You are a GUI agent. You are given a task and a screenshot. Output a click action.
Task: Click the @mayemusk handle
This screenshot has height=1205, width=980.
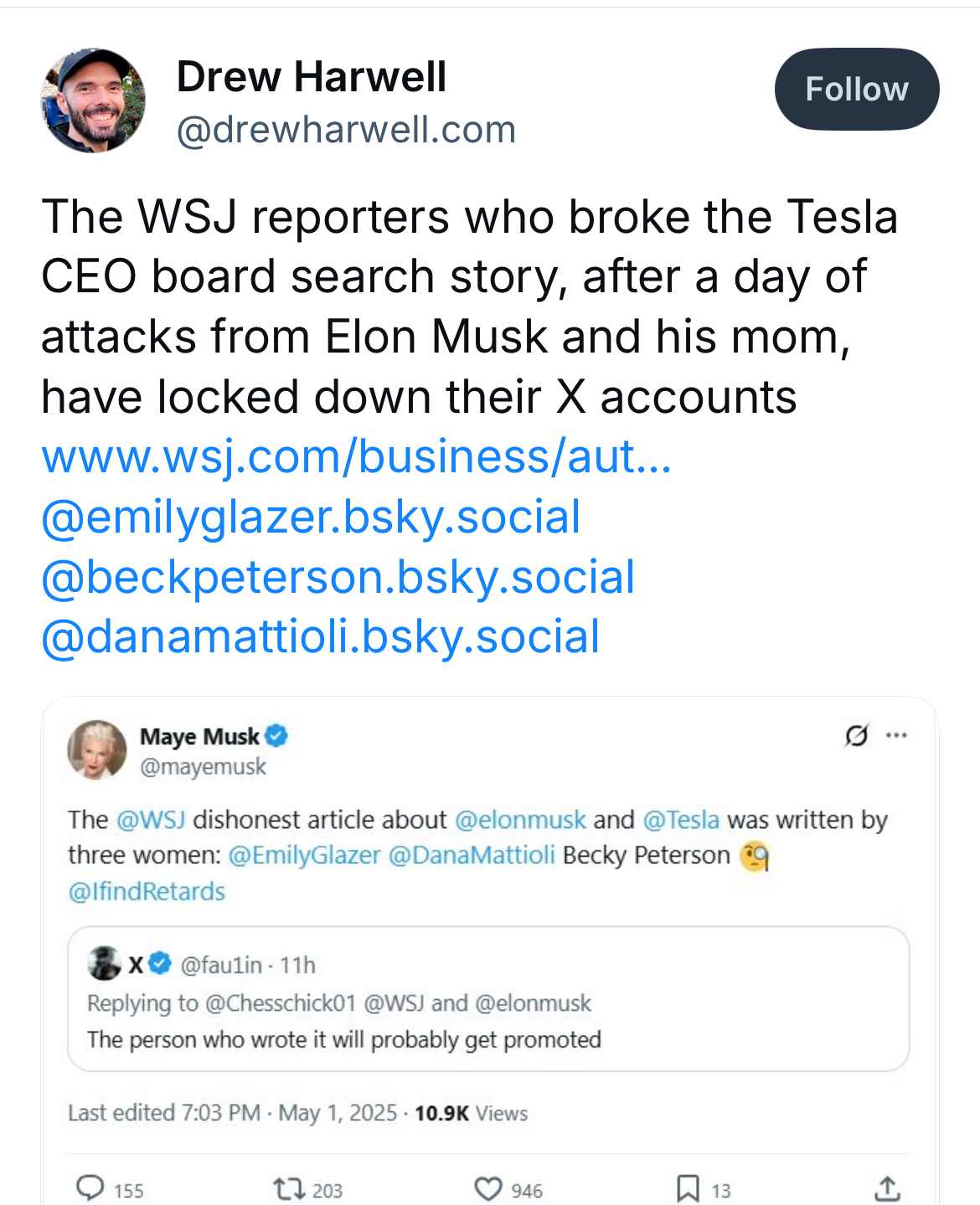click(203, 766)
